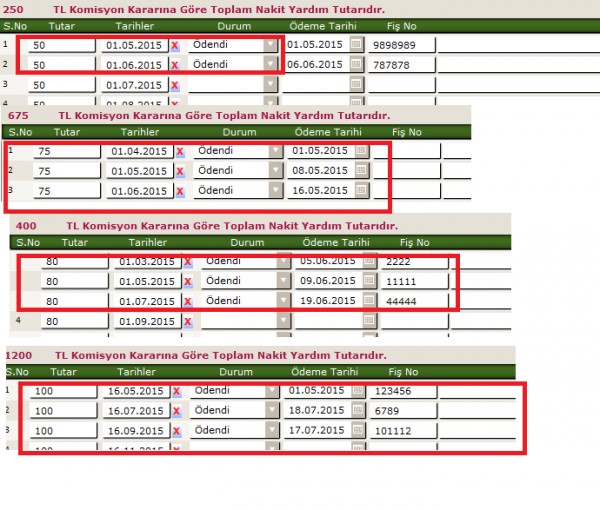Click Fiş No field containing 44444
Viewport: 600px width, 510px height.
415,301
